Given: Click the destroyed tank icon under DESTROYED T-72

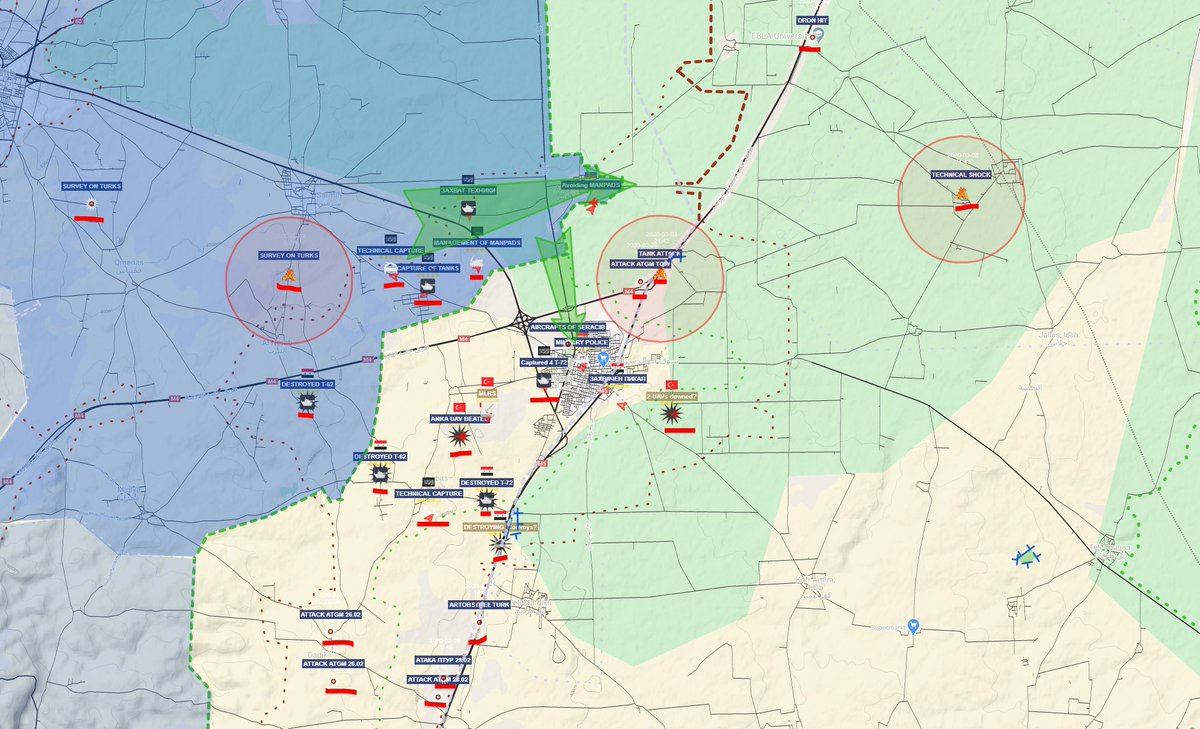Looking at the screenshot, I should pos(487,498).
